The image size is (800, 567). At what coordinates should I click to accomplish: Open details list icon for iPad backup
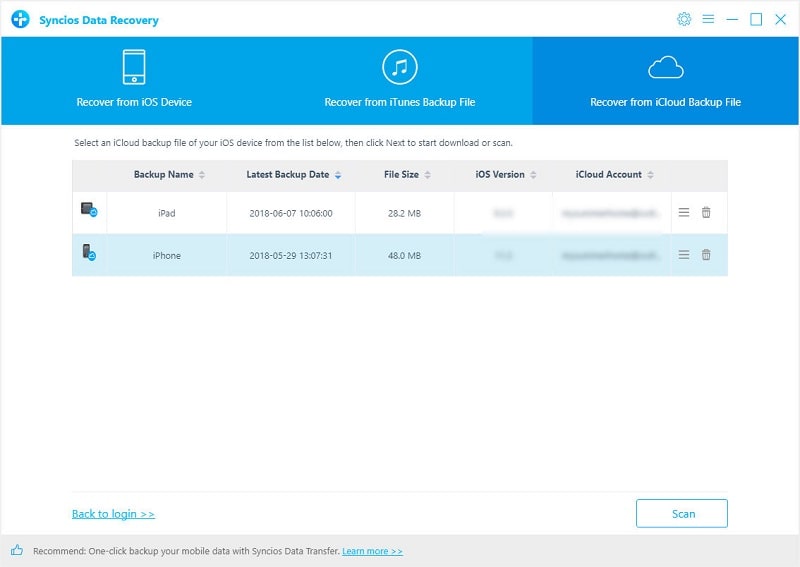pos(684,212)
